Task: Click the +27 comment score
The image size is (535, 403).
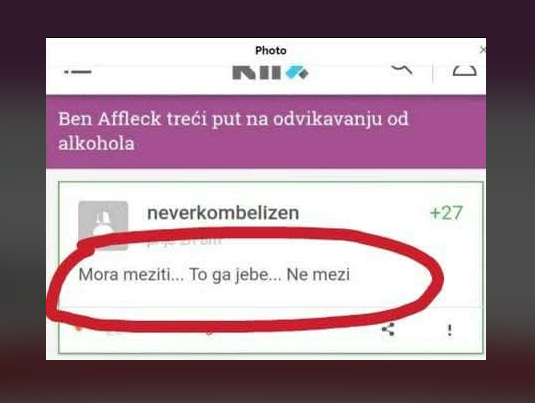Action: (446, 213)
